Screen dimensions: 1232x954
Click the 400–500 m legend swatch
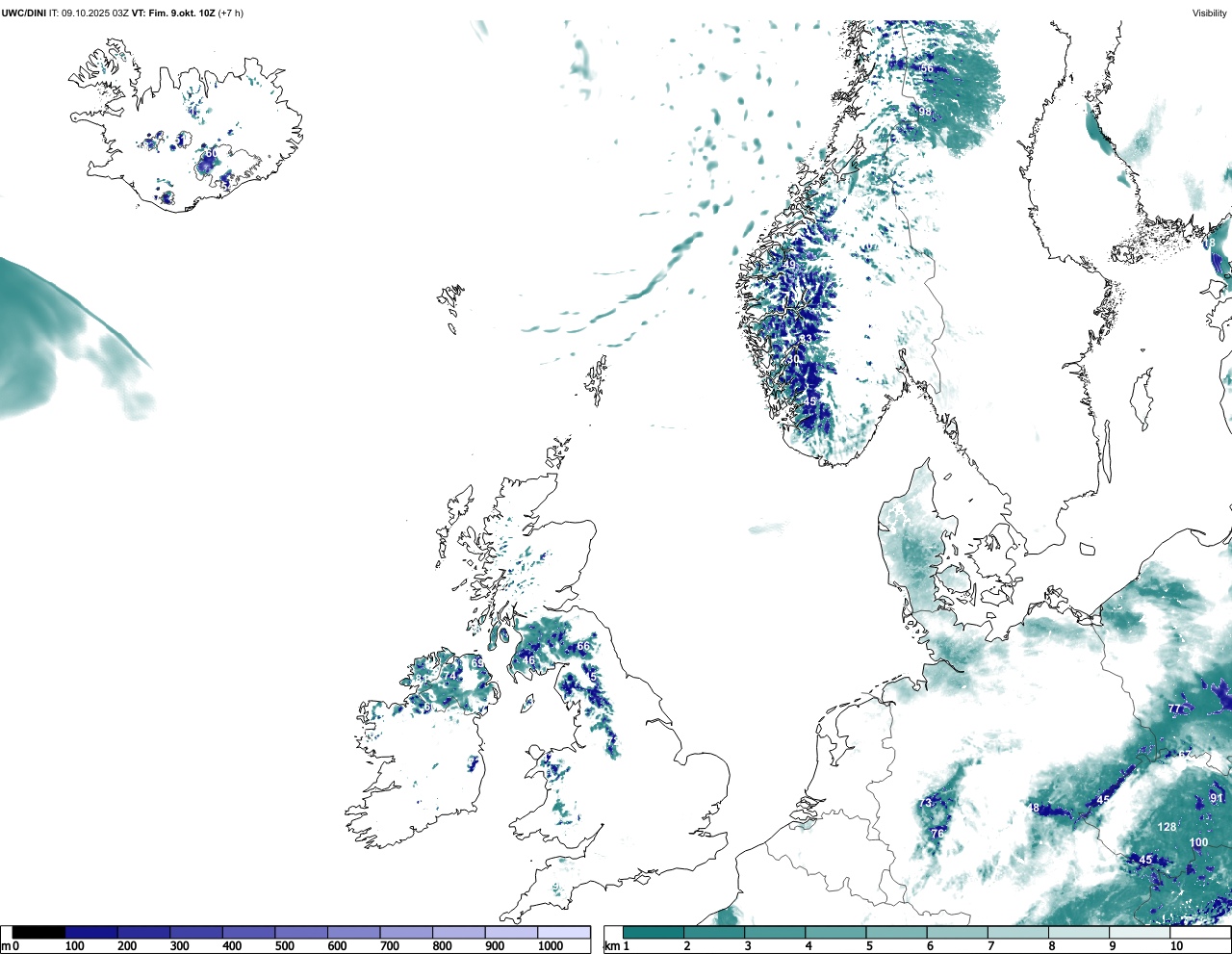[248, 932]
